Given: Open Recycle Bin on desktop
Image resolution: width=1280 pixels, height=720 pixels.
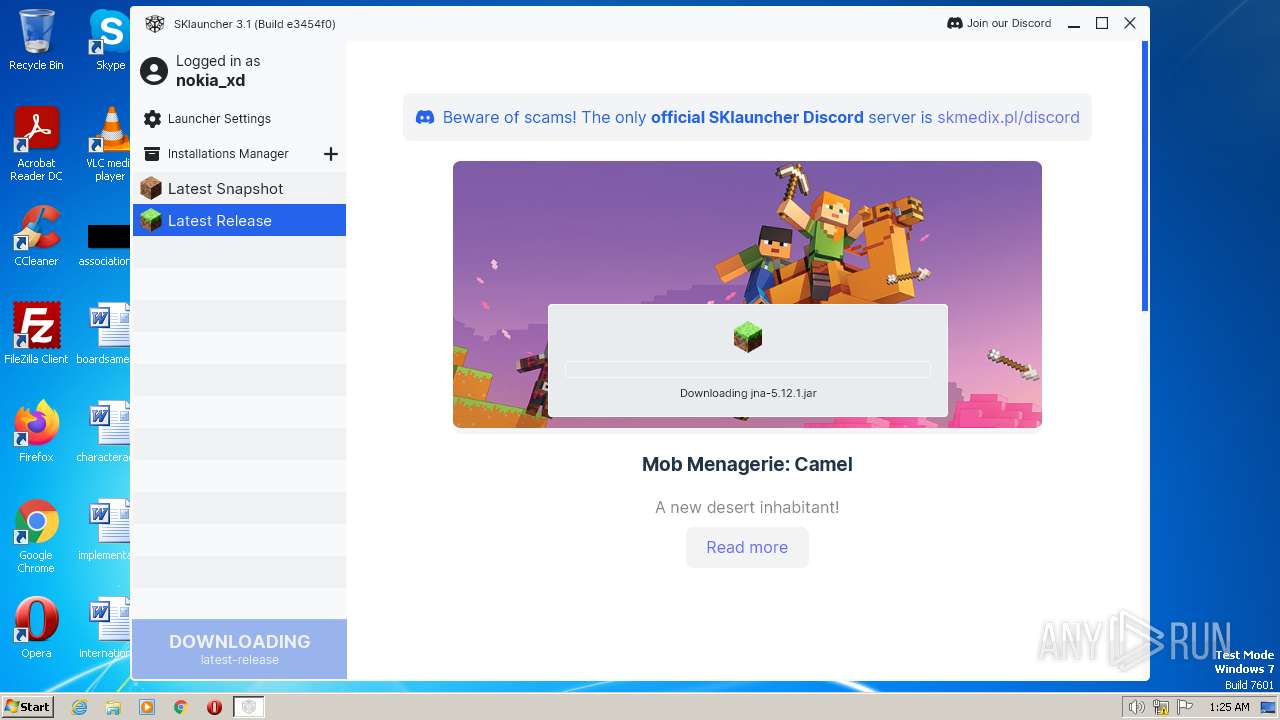Looking at the screenshot, I should tap(36, 41).
